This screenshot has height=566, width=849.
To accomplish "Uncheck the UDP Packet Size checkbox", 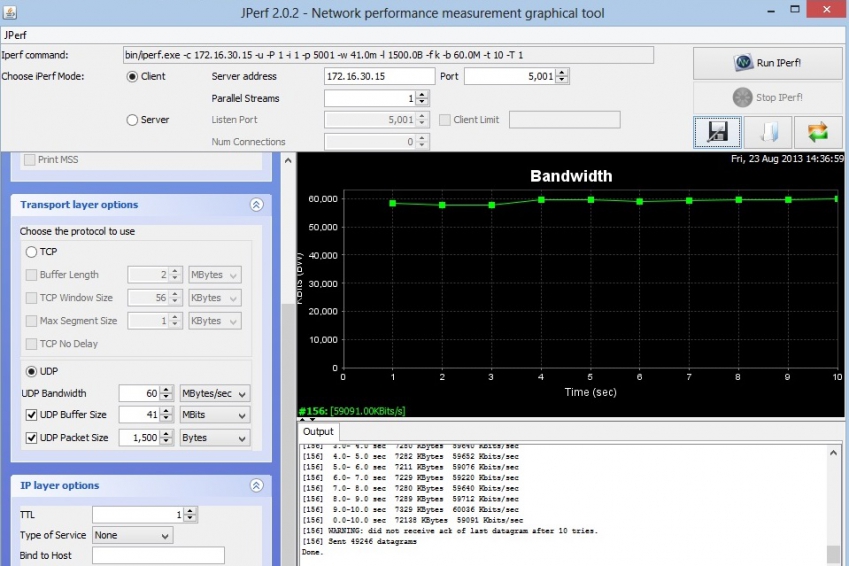I will [x=31, y=438].
